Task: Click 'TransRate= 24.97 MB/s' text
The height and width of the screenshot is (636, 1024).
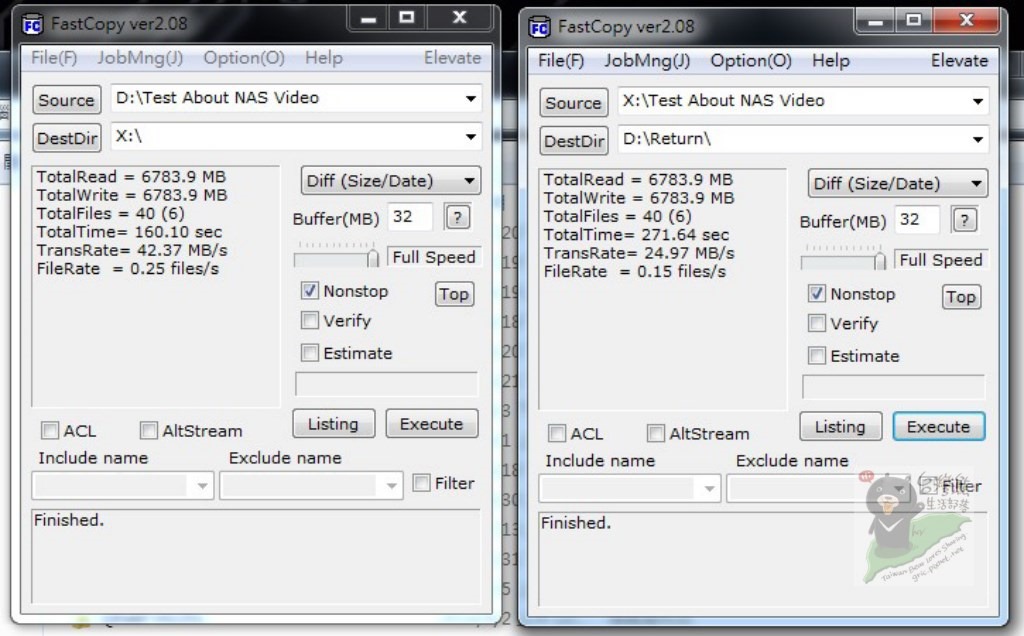Action: pyautogui.click(x=639, y=253)
